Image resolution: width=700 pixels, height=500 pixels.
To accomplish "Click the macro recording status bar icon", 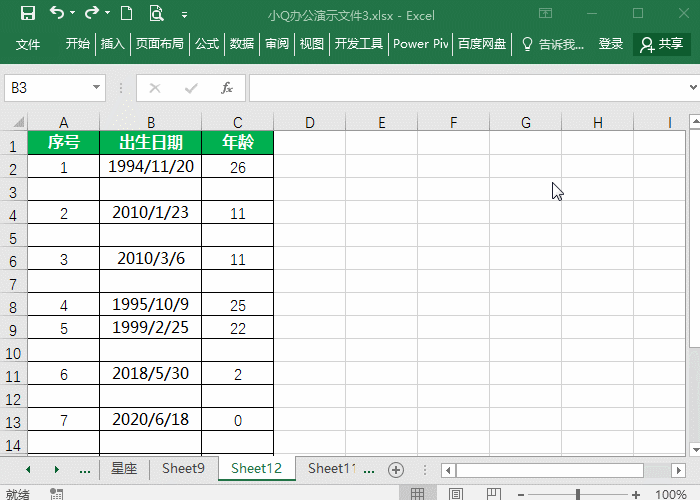I will (x=56, y=494).
